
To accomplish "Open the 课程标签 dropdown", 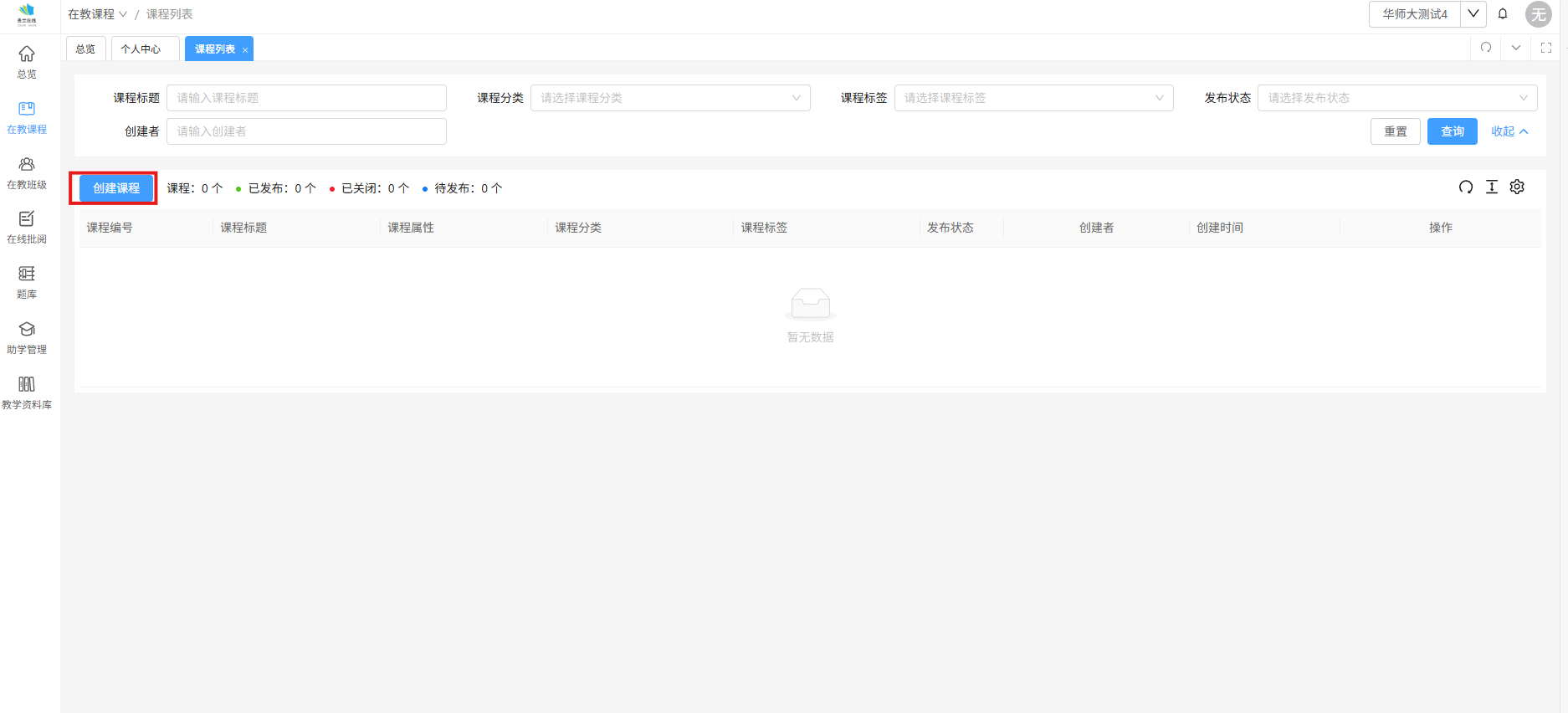I will coord(1033,98).
